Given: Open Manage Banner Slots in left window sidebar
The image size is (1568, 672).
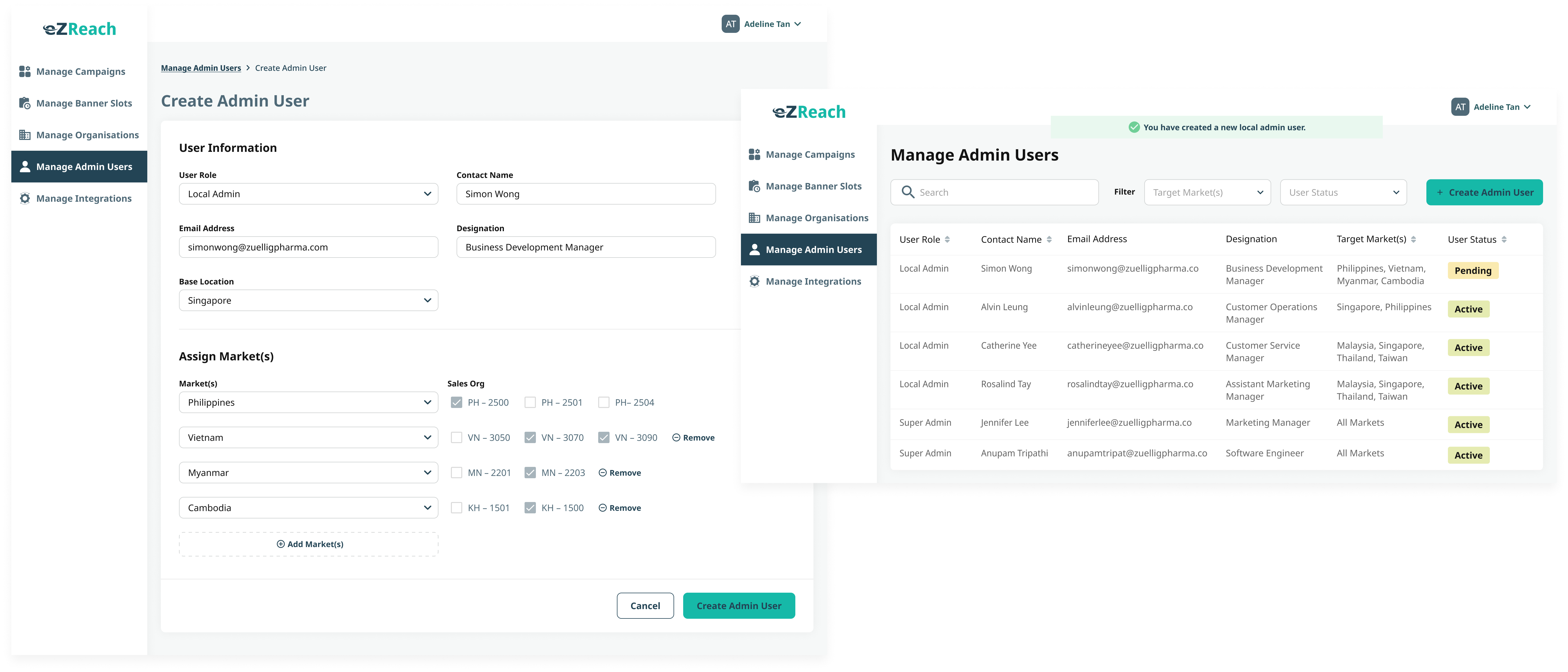Looking at the screenshot, I should 79,103.
